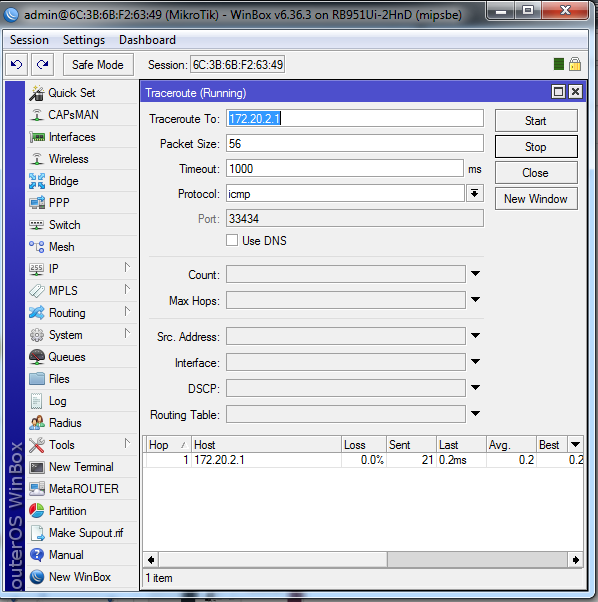
Task: Open a New Window button
Action: click(x=536, y=199)
